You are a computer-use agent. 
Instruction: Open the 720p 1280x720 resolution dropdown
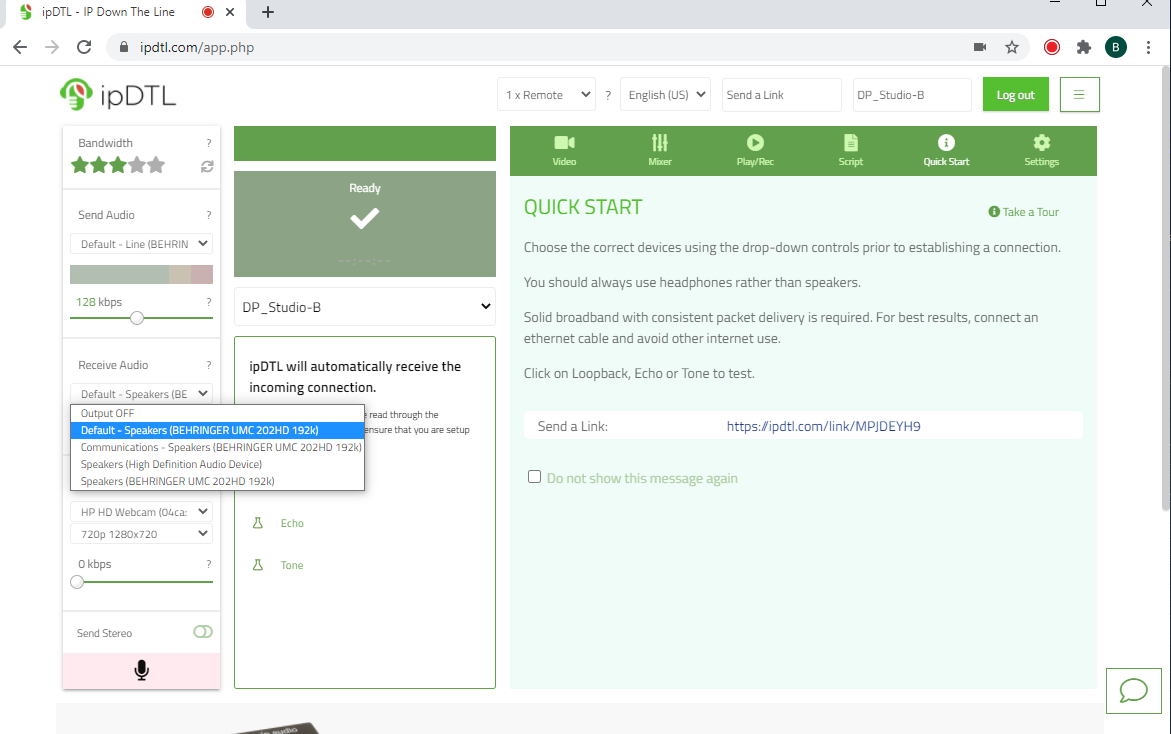point(141,534)
